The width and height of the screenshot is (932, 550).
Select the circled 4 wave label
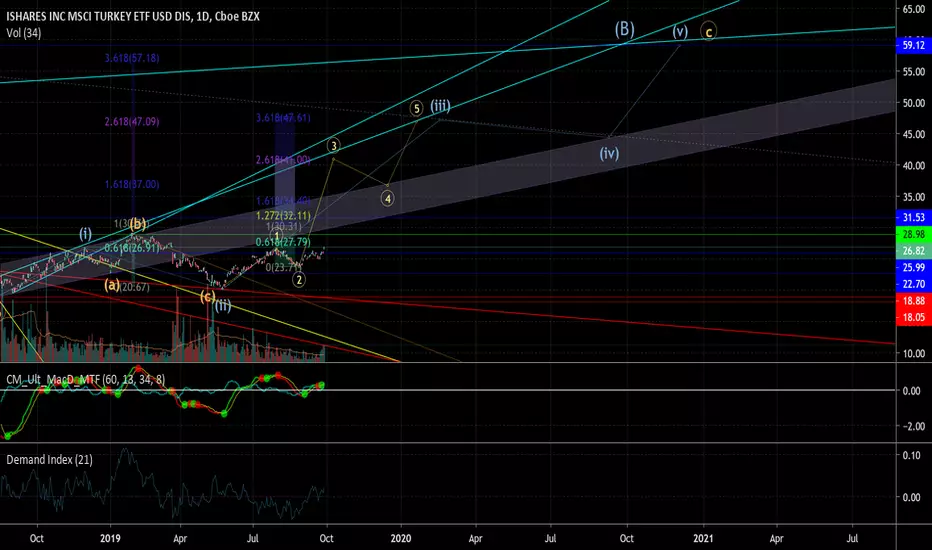point(388,199)
